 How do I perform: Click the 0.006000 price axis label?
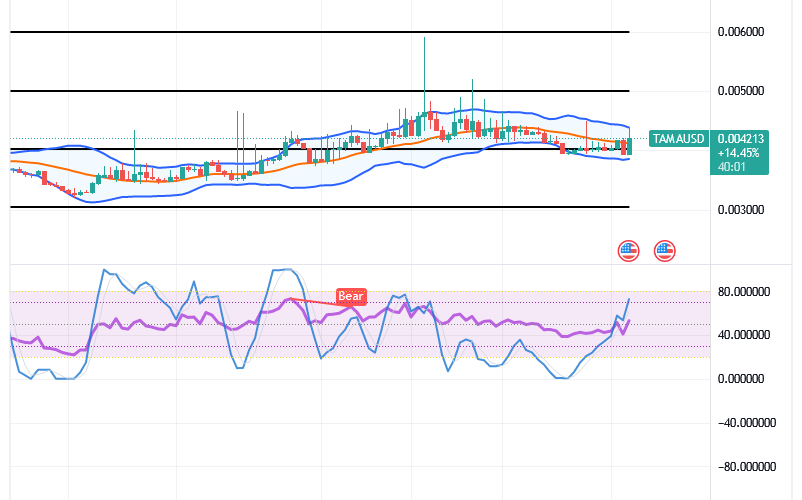tap(741, 32)
